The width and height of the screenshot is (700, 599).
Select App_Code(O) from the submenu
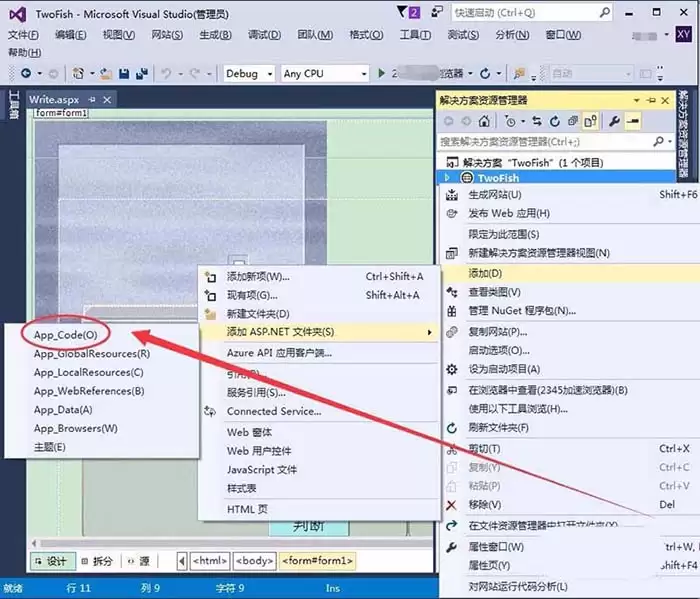[65, 334]
